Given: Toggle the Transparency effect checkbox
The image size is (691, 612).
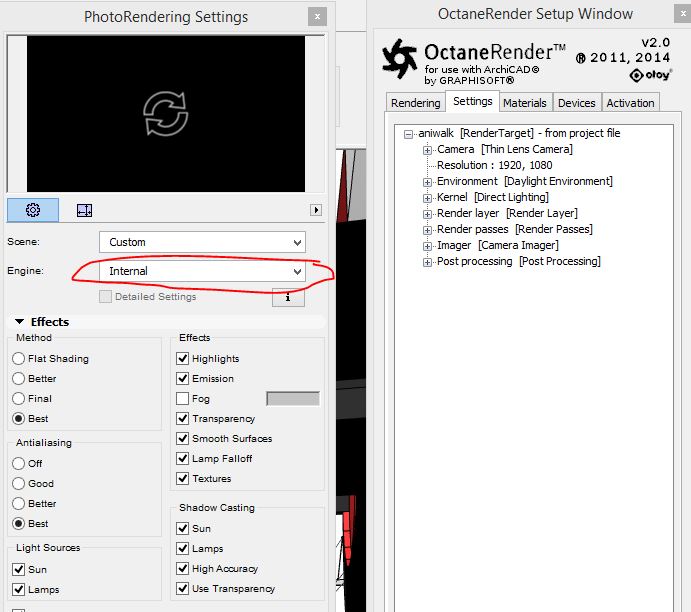Looking at the screenshot, I should pyautogui.click(x=182, y=418).
